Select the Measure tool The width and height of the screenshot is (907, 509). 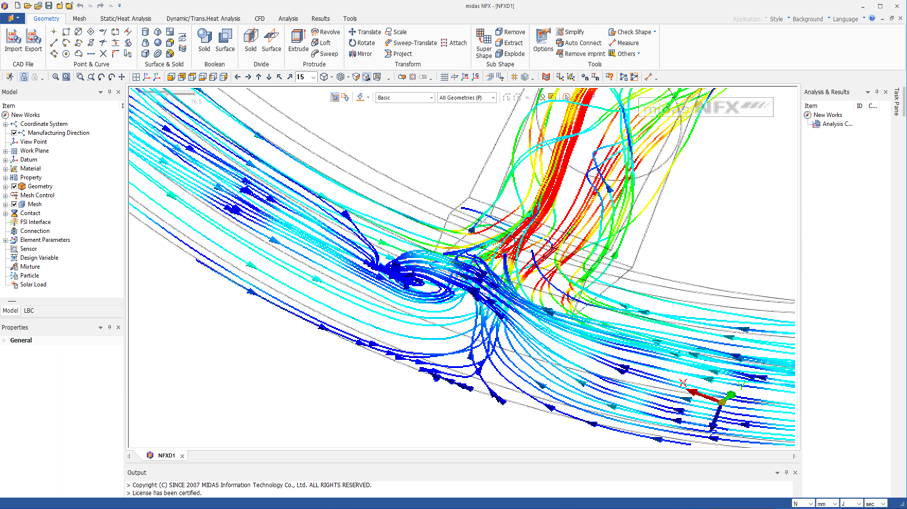pyautogui.click(x=624, y=43)
